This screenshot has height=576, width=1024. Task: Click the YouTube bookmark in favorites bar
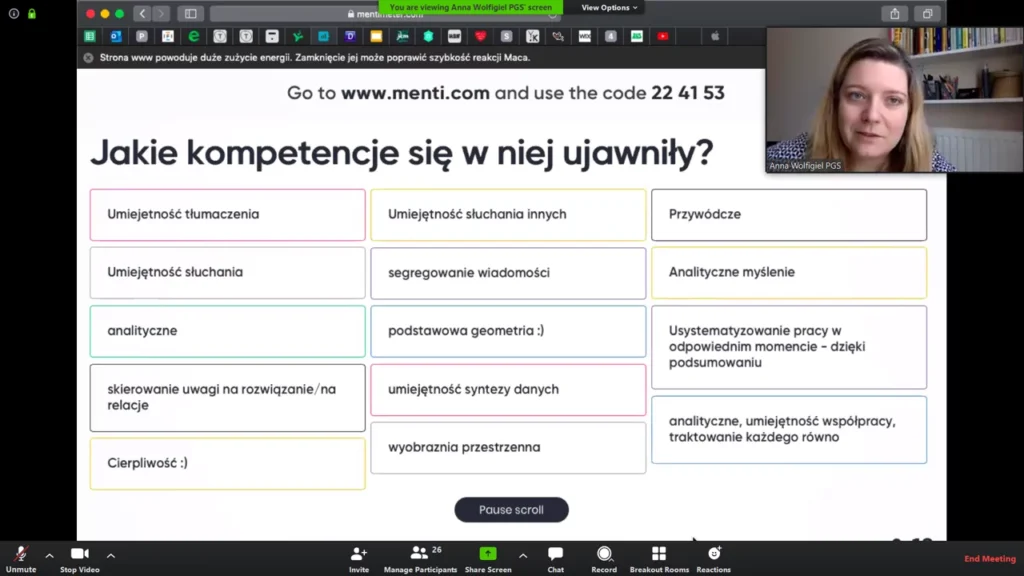point(663,36)
